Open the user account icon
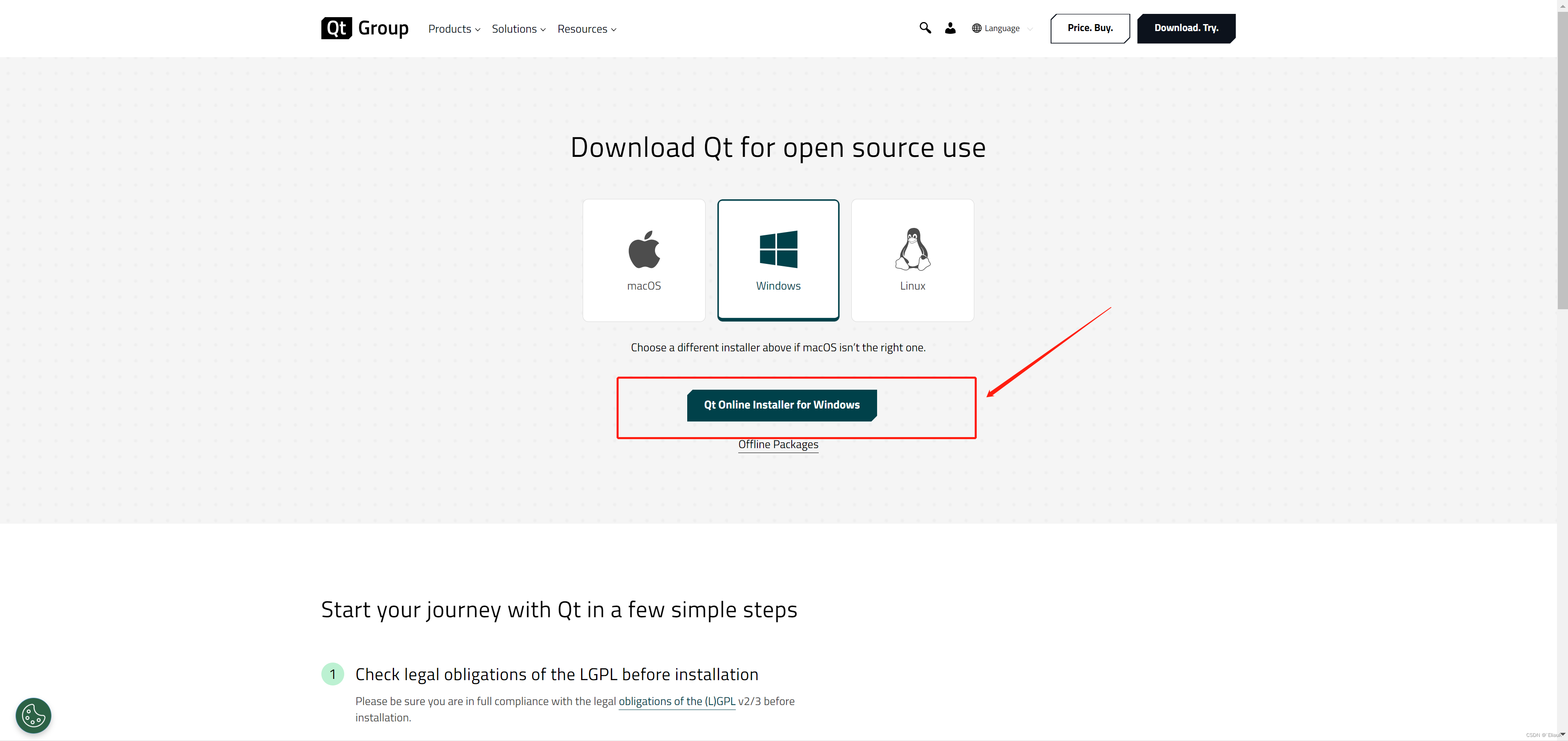The image size is (1568, 741). pyautogui.click(x=949, y=28)
